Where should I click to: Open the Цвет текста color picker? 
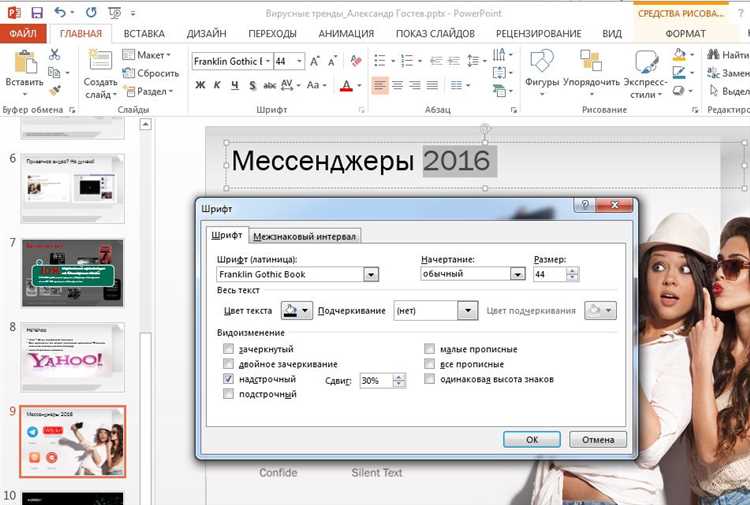(x=297, y=310)
